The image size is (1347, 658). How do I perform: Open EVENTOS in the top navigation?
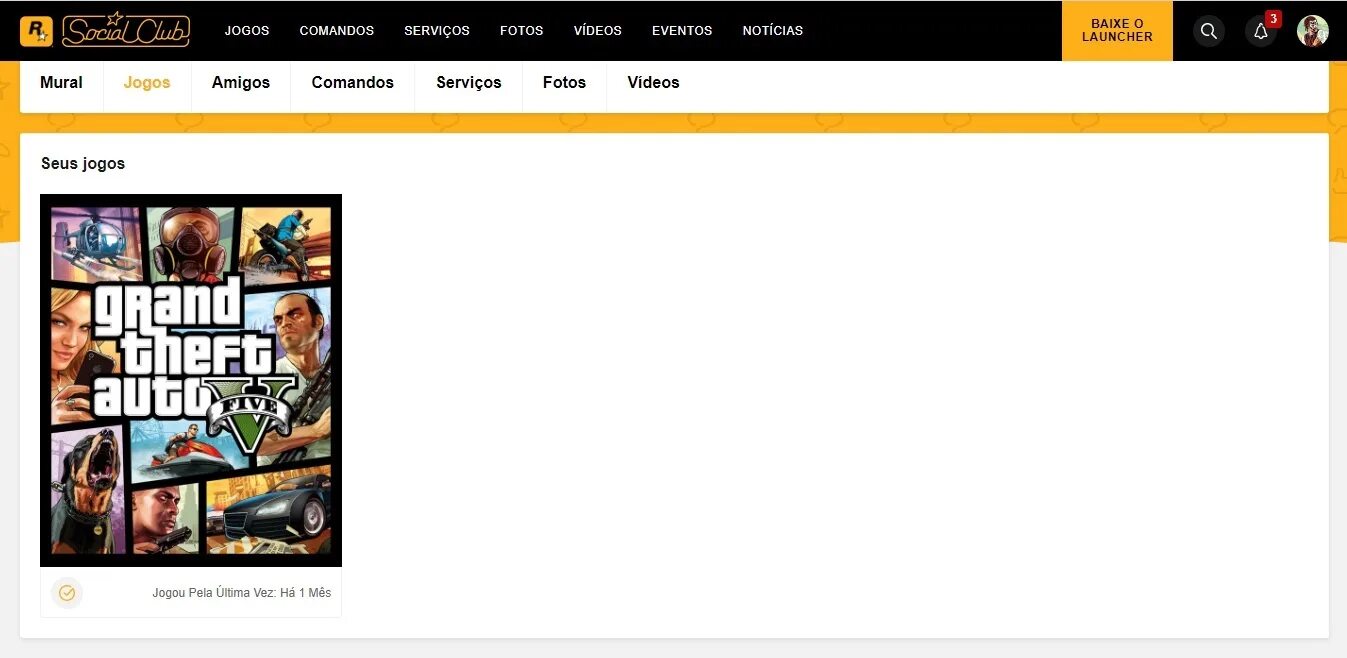(x=682, y=31)
